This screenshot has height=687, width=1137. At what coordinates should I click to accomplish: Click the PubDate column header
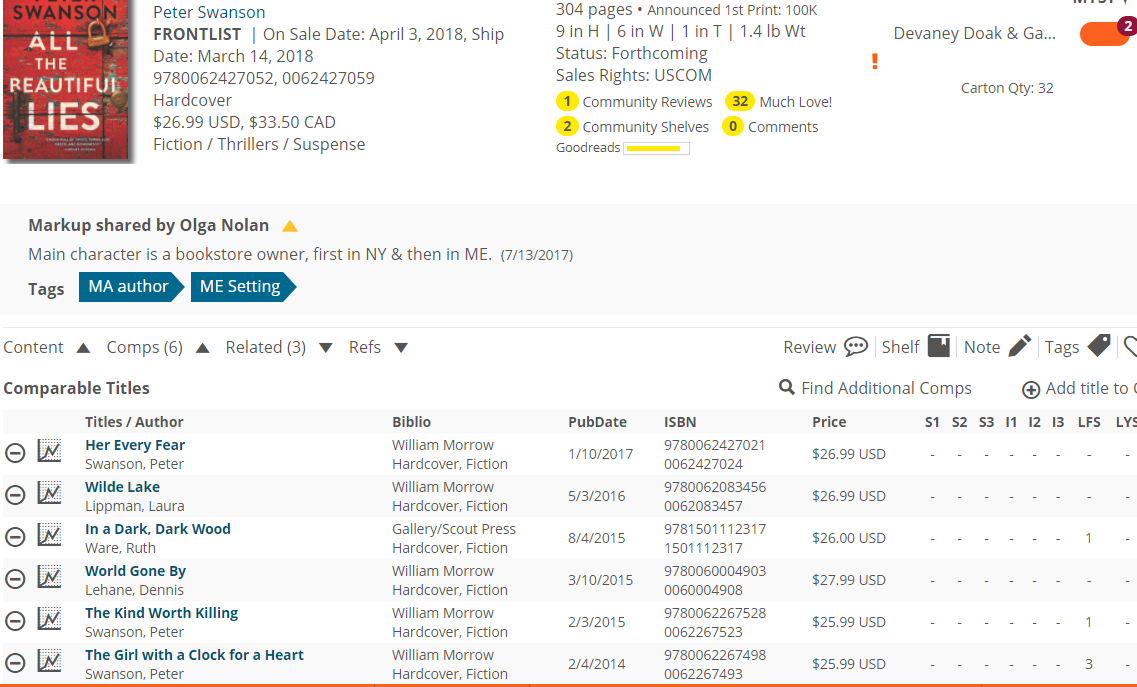598,421
